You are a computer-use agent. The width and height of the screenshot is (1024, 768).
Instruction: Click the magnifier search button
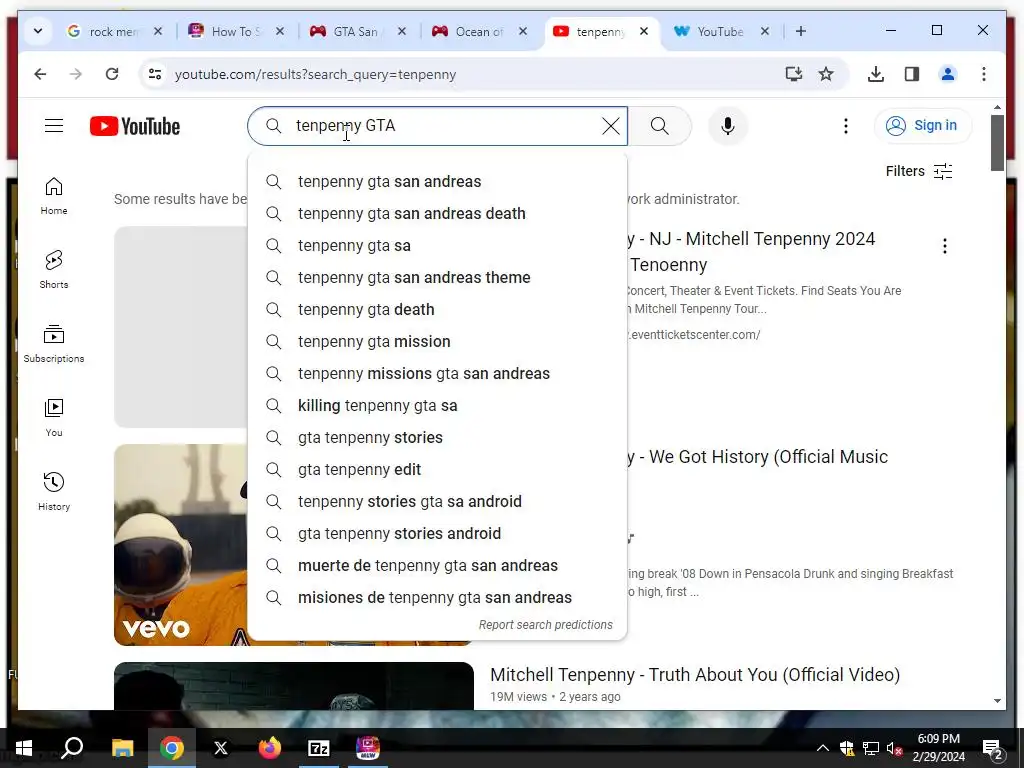click(x=660, y=125)
